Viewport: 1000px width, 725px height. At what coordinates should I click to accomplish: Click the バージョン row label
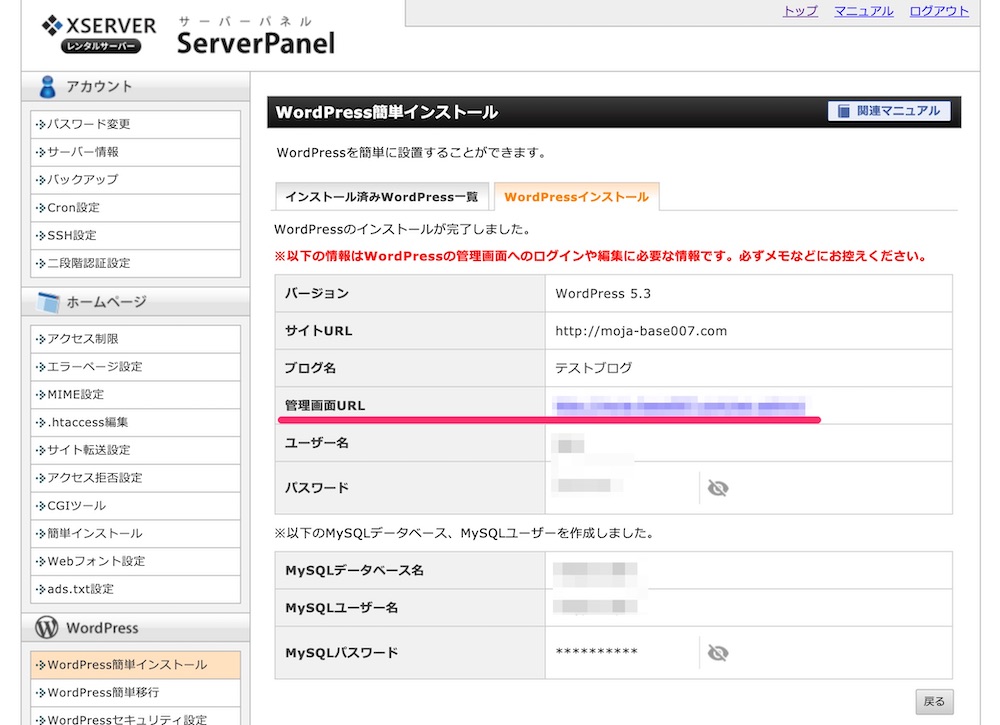click(x=316, y=293)
